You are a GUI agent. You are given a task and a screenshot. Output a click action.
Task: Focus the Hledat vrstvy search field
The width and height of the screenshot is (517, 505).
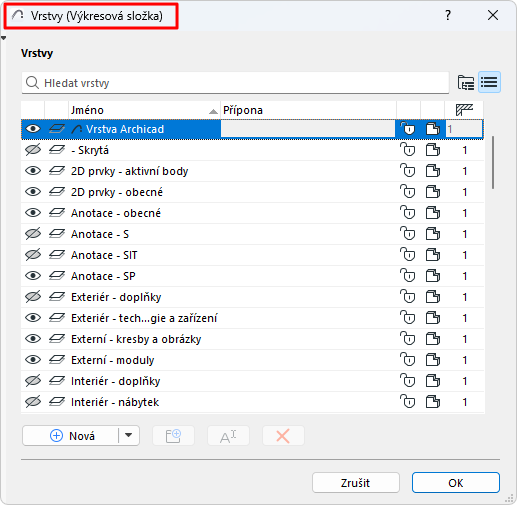tap(235, 83)
